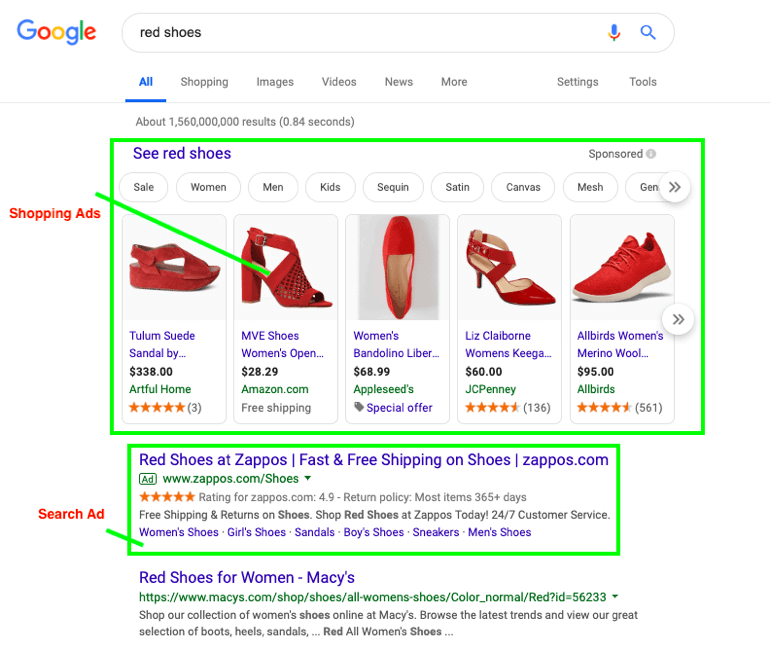
Task: Switch to the Images tab
Action: 275,82
